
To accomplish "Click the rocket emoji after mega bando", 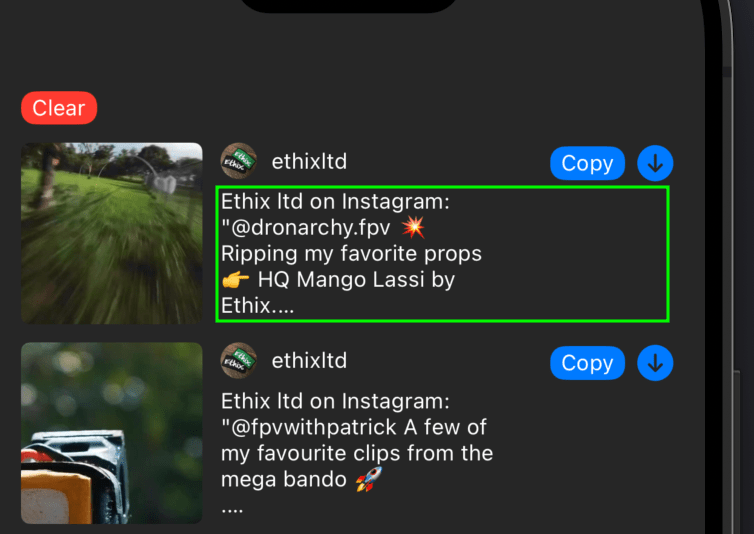I will [x=368, y=479].
